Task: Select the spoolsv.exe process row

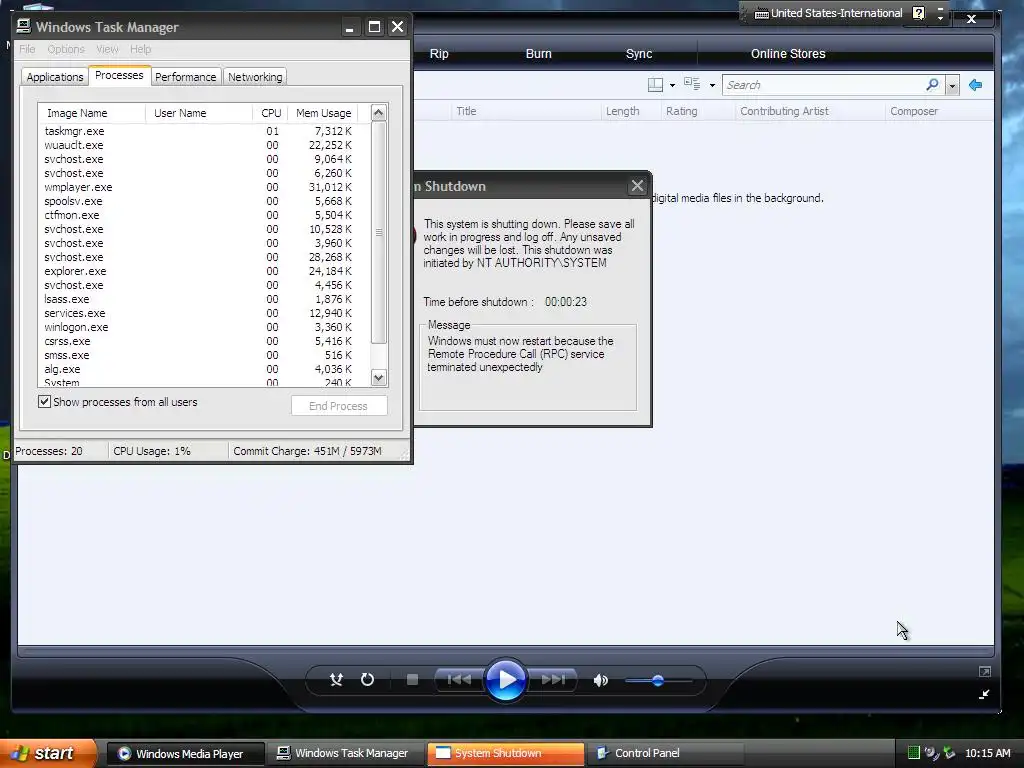Action: pyautogui.click(x=204, y=201)
